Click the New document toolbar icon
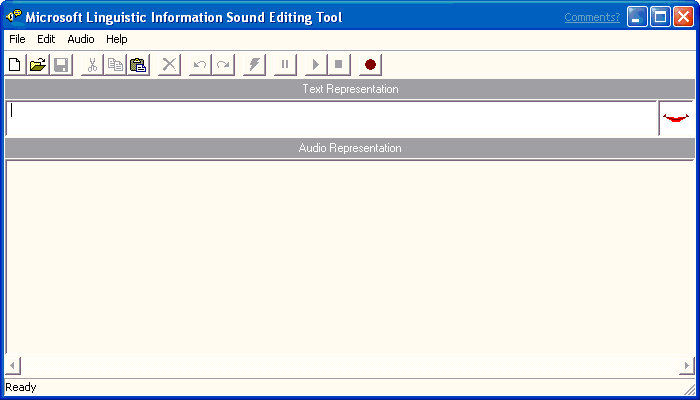This screenshot has width=700, height=400. click(15, 65)
